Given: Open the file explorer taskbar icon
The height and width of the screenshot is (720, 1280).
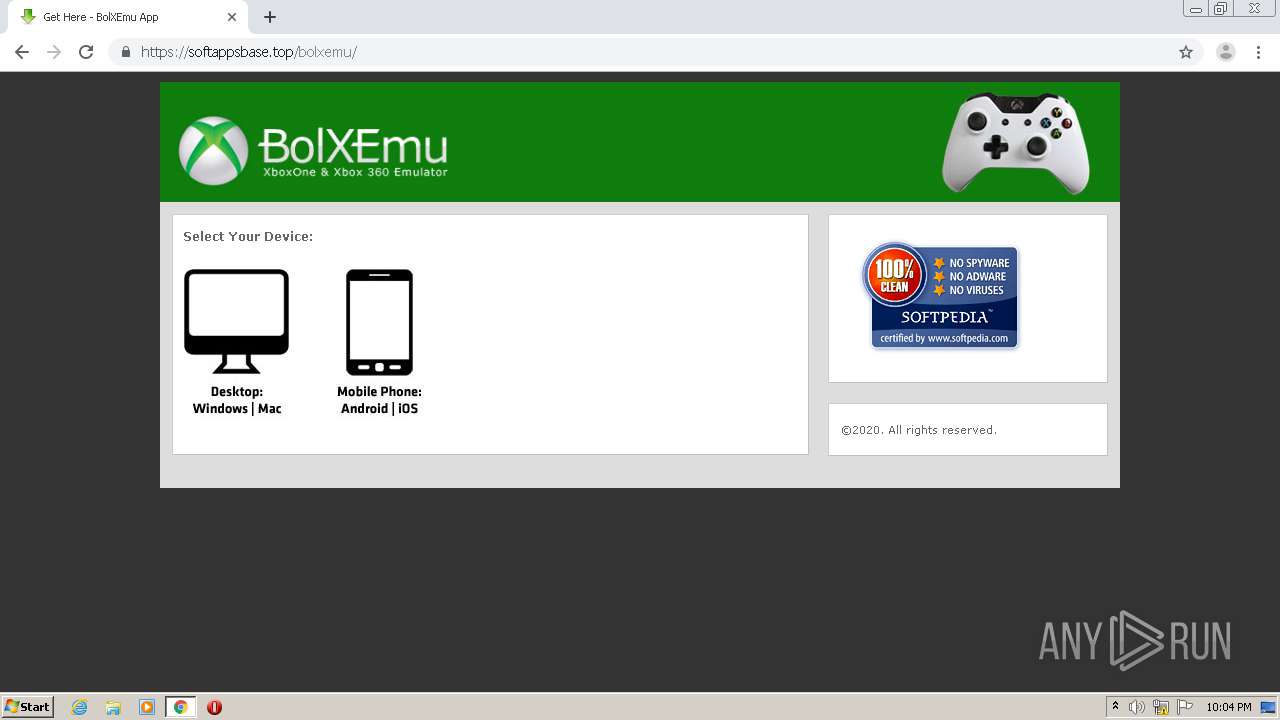Looking at the screenshot, I should pyautogui.click(x=113, y=707).
